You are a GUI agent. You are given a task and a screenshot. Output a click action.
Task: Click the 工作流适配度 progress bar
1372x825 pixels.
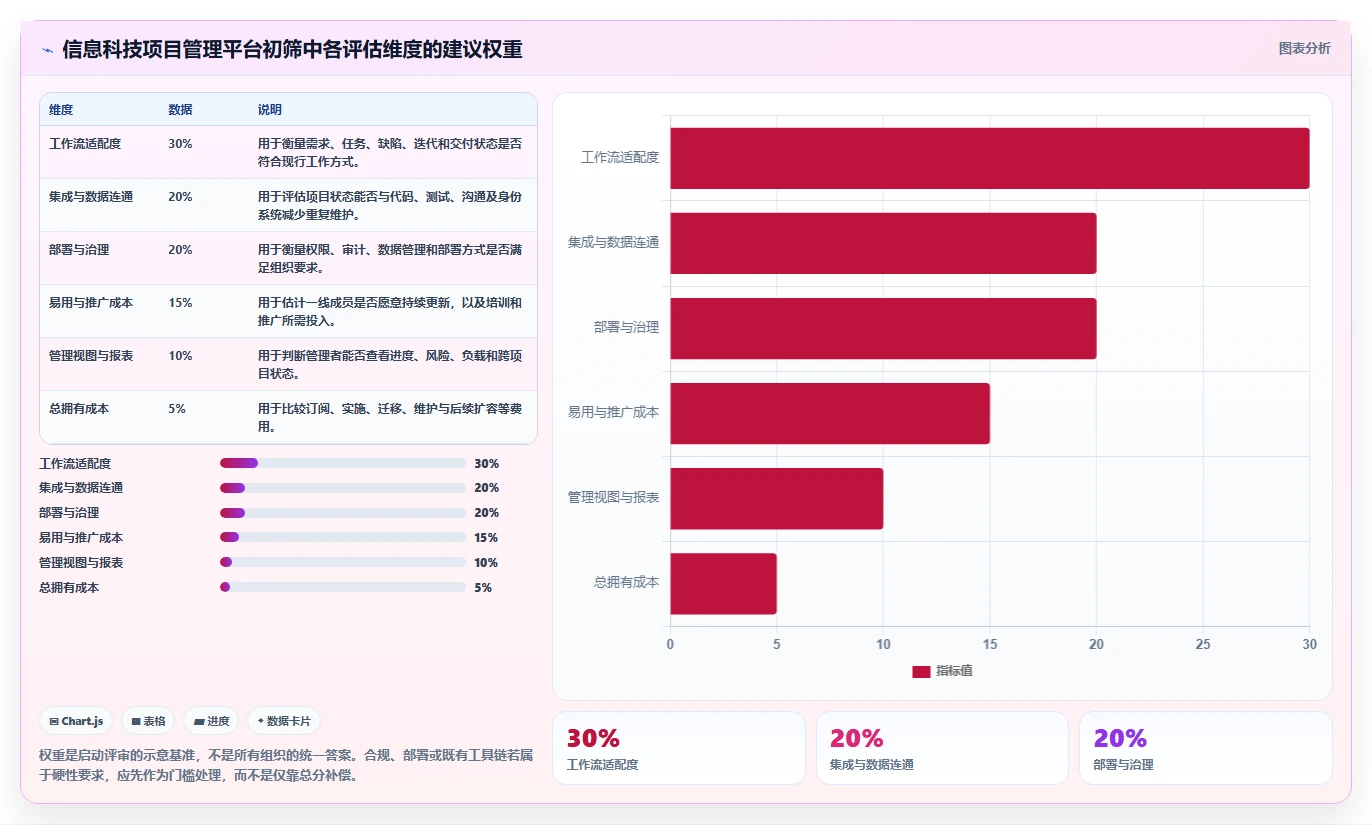pos(343,463)
